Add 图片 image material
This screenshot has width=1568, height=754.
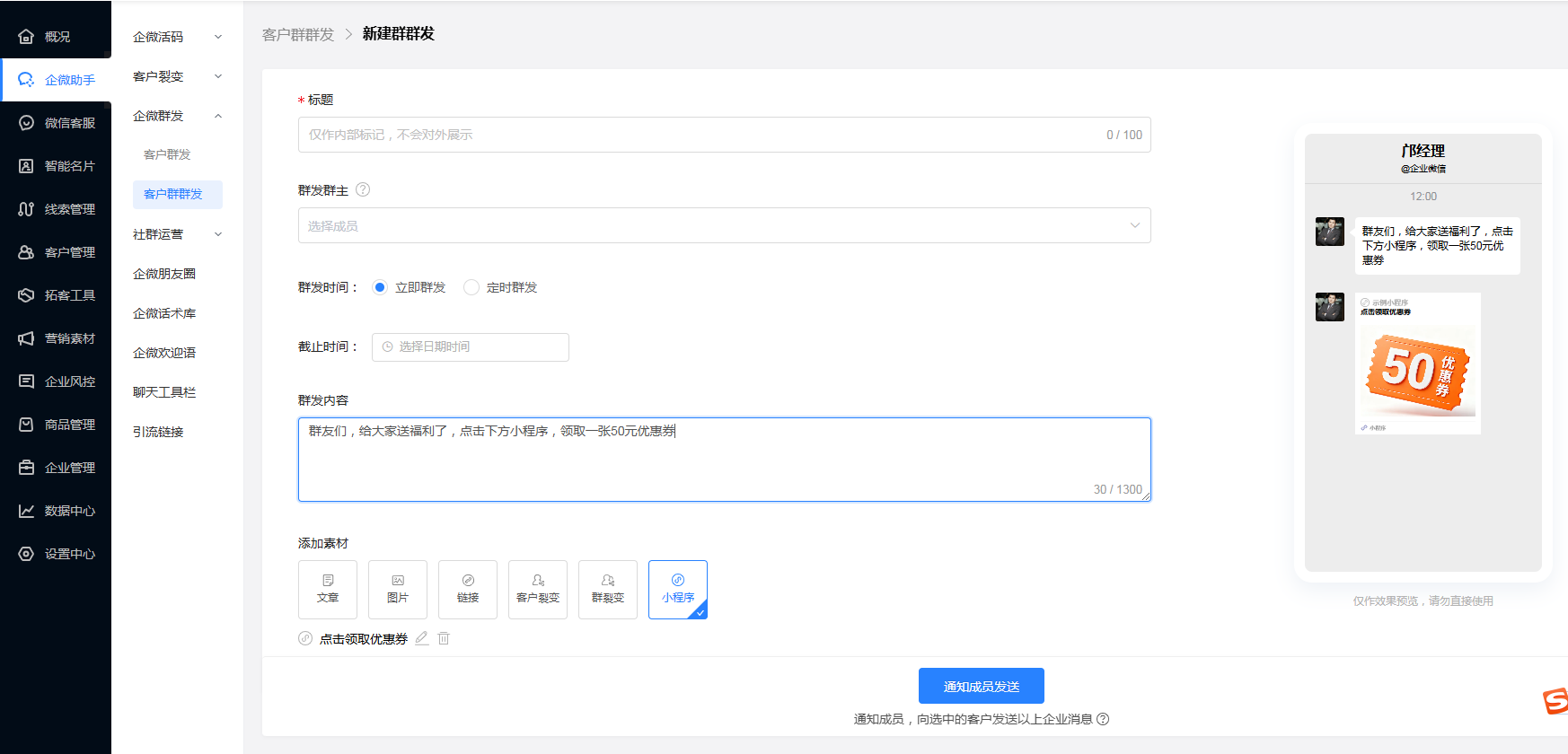(x=398, y=589)
